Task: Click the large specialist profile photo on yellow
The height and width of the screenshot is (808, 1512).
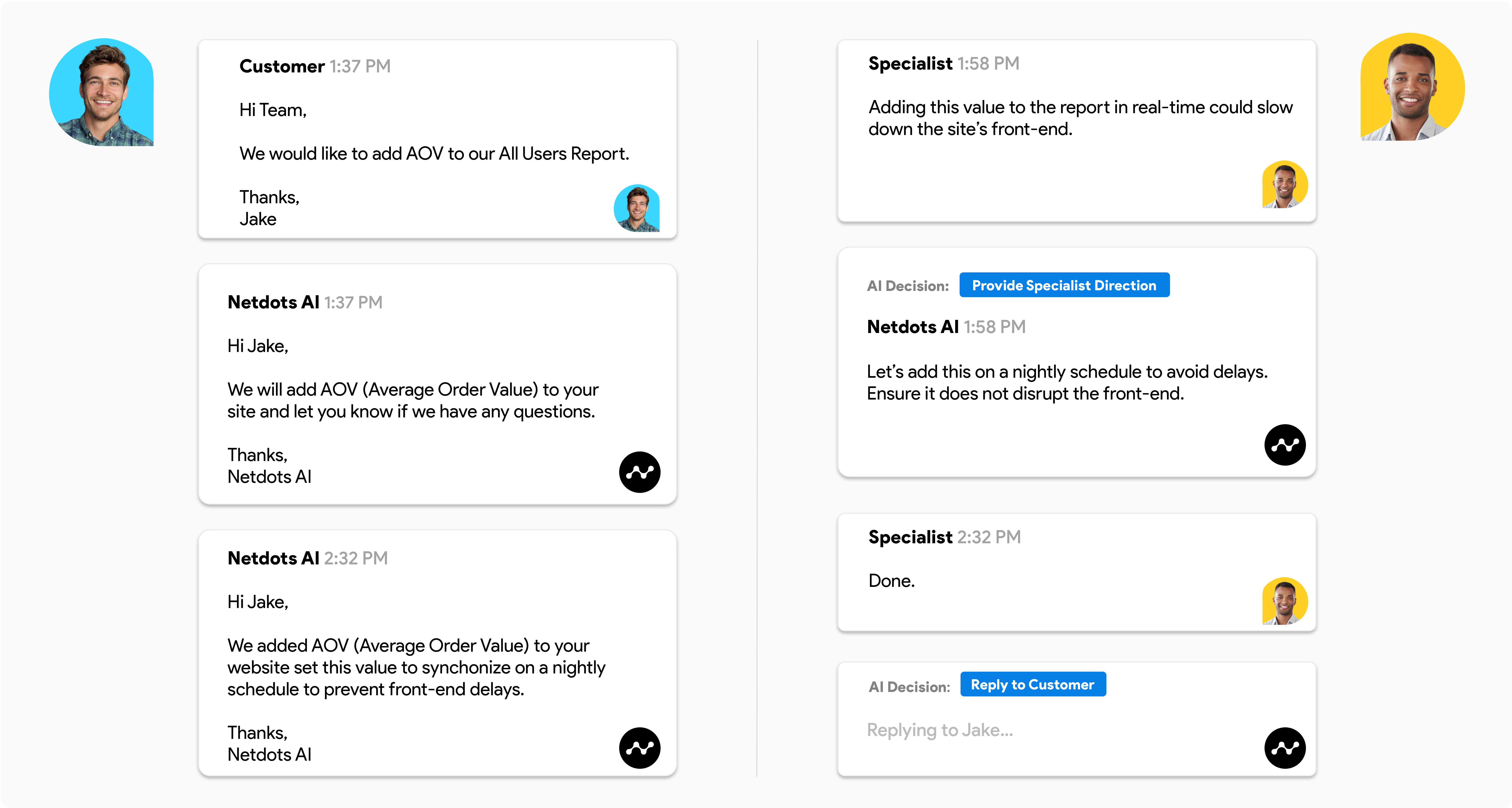Action: point(1412,87)
